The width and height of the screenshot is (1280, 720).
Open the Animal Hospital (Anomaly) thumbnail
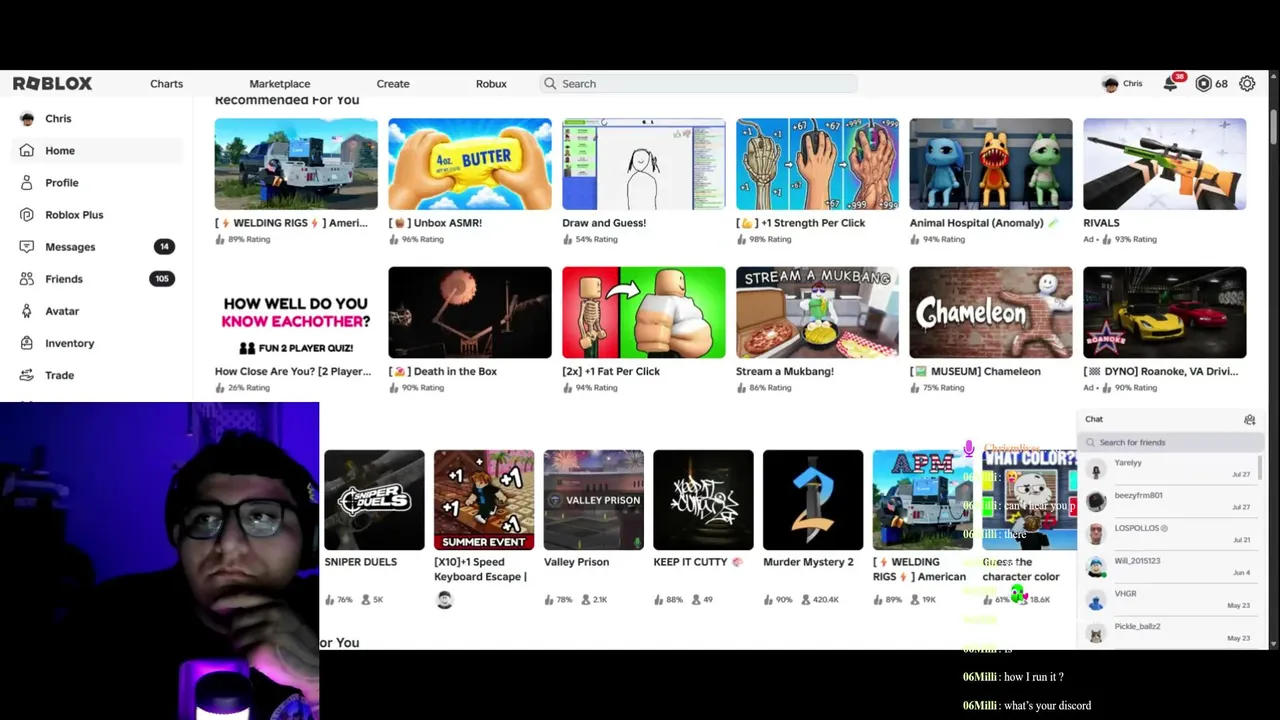click(x=991, y=164)
